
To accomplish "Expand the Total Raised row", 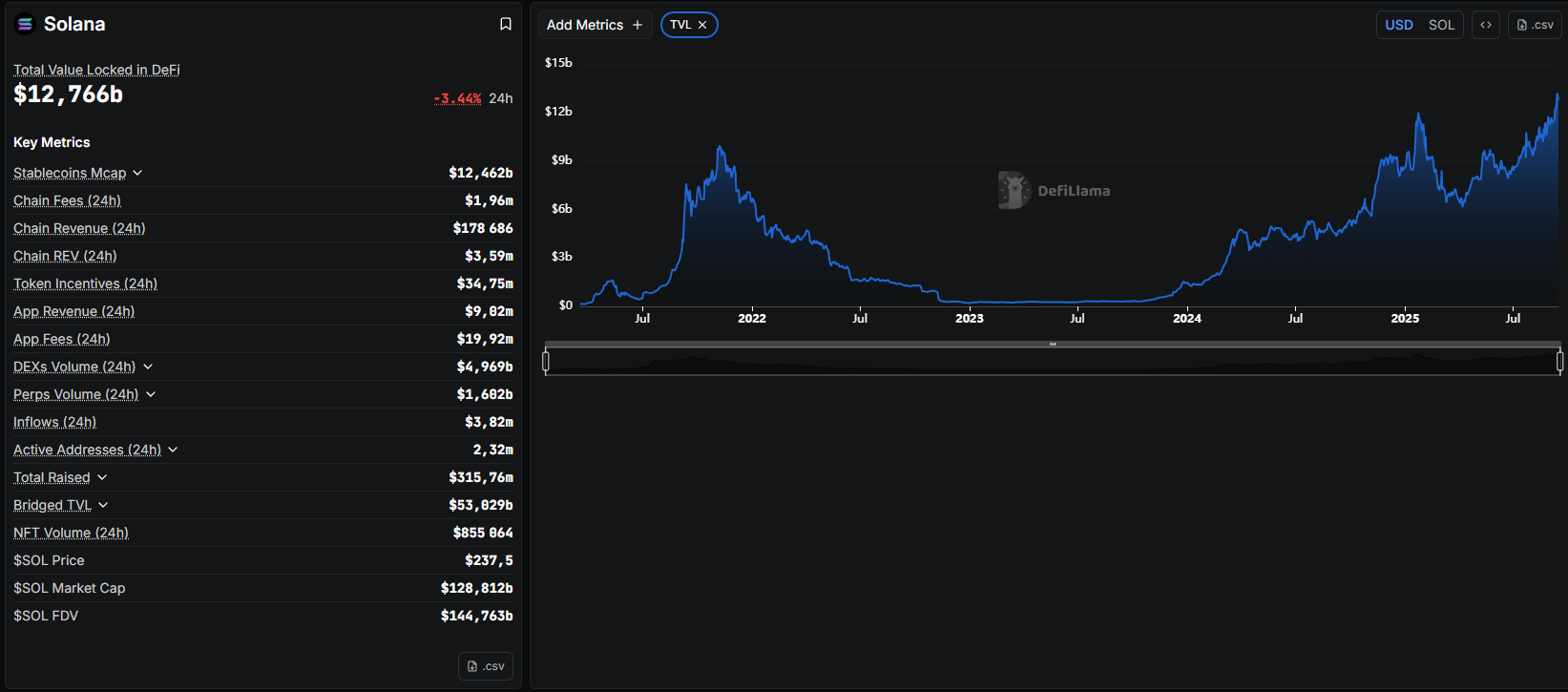I will (102, 477).
